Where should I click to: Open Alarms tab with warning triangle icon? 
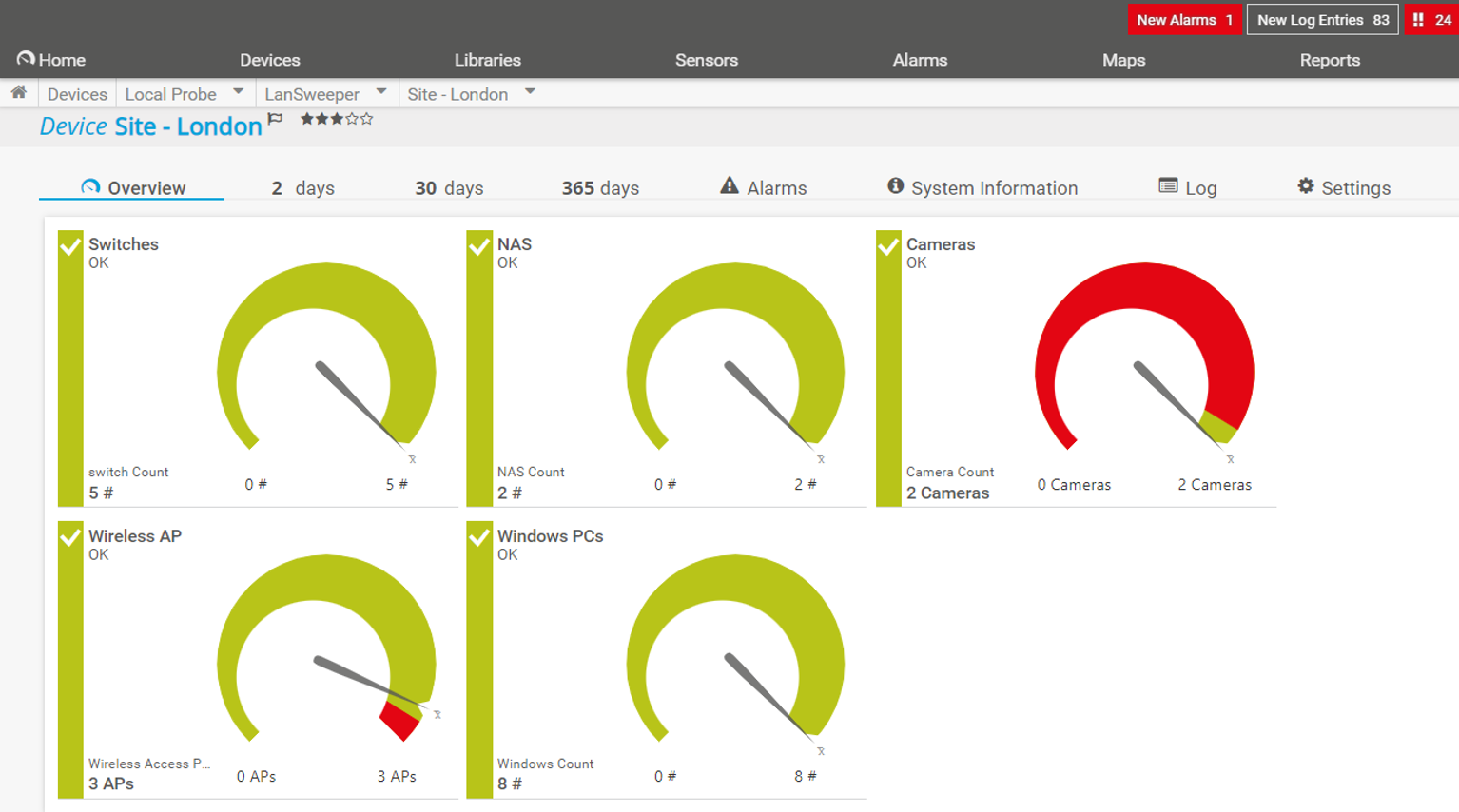[729, 186]
